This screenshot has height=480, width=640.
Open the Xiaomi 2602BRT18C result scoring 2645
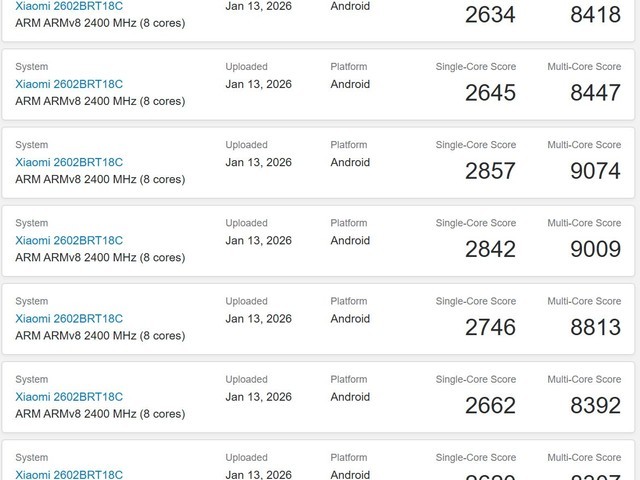tap(69, 84)
